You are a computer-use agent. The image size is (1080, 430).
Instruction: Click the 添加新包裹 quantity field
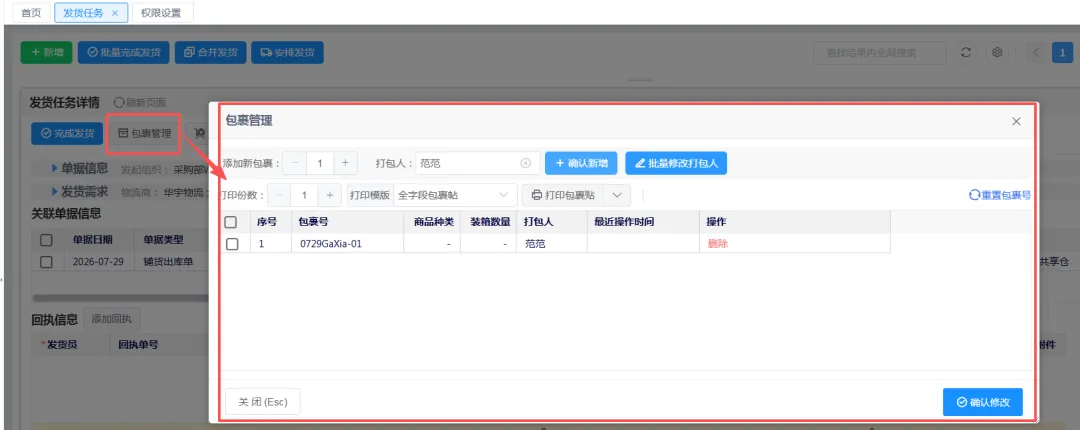[x=320, y=163]
